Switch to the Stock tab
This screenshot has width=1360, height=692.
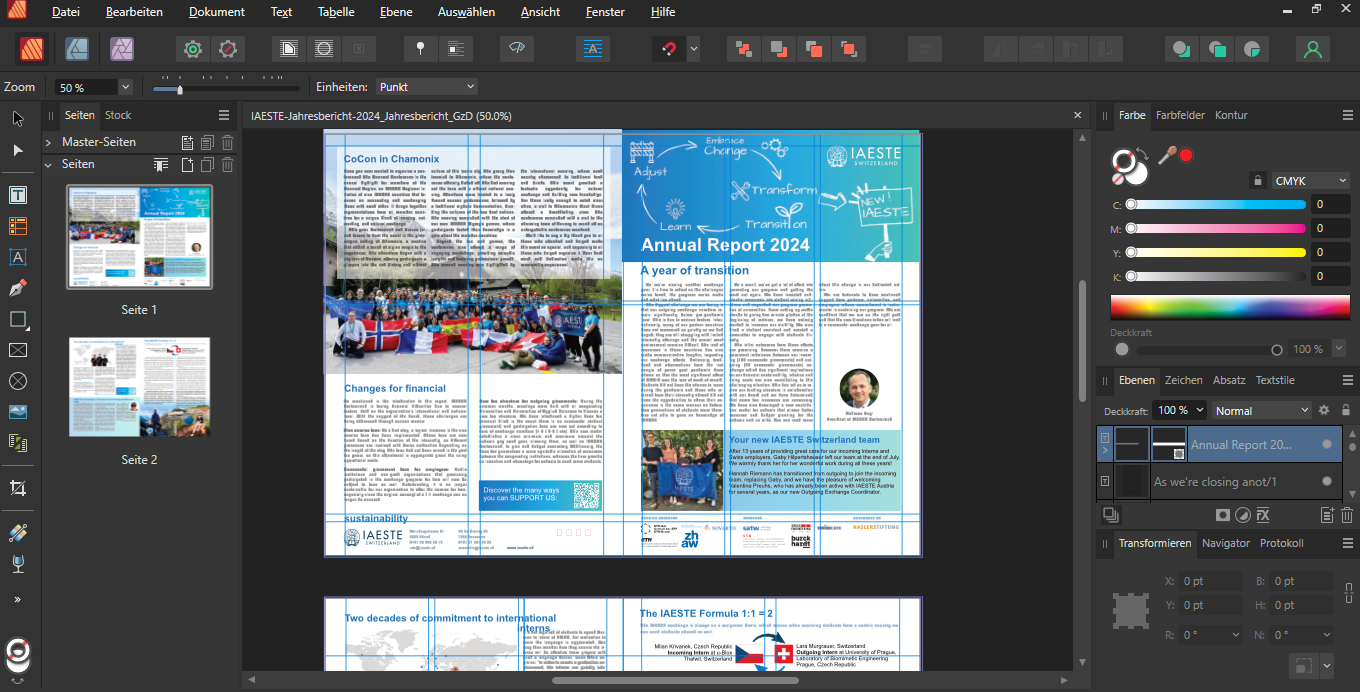[118, 115]
